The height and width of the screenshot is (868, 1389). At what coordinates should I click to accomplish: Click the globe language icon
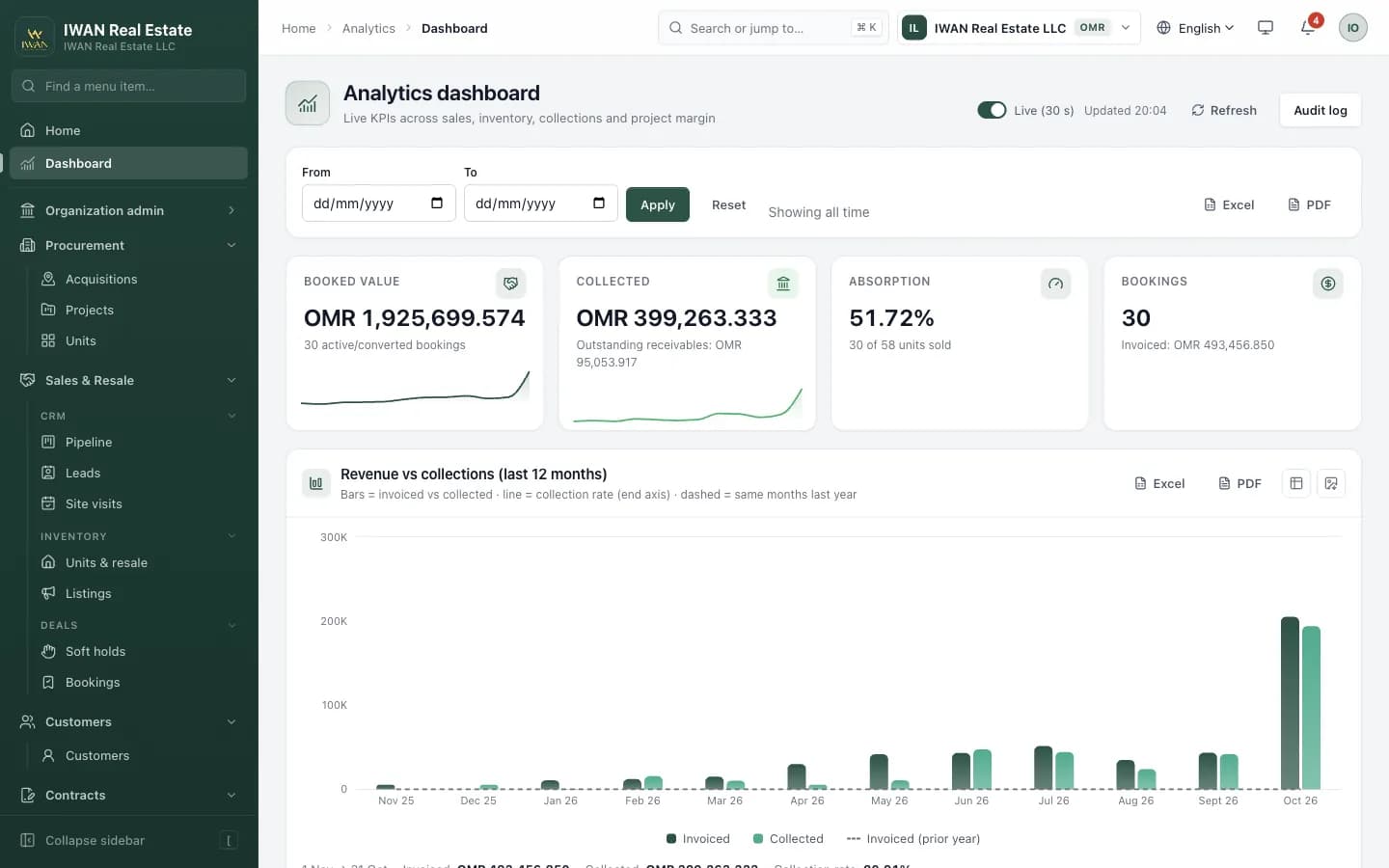point(1163,28)
